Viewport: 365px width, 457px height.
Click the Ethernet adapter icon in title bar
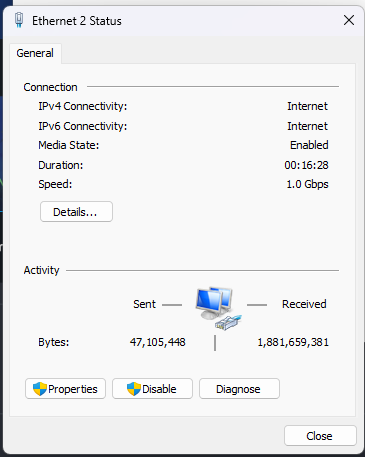tap(19, 20)
